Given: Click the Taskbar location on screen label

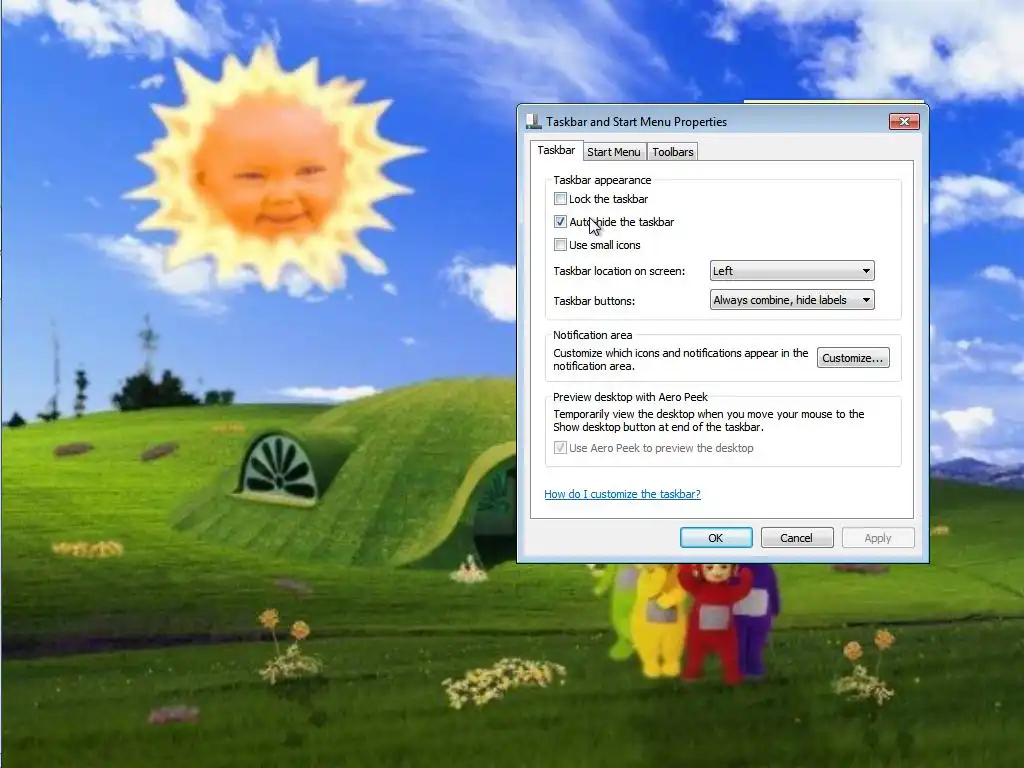Looking at the screenshot, I should pos(619,271).
